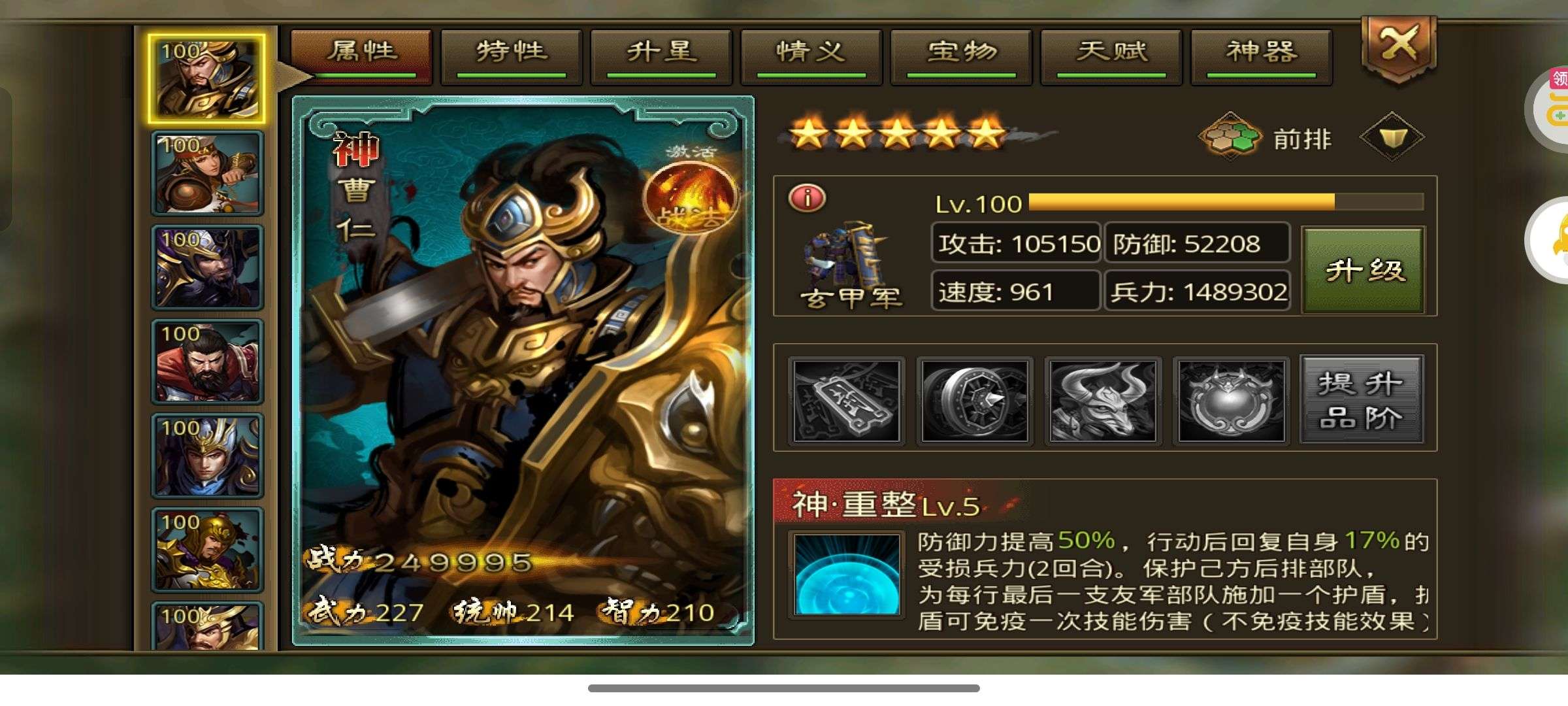Select the second hero portrait in sidebar
This screenshot has width=1568, height=706.
tap(207, 173)
